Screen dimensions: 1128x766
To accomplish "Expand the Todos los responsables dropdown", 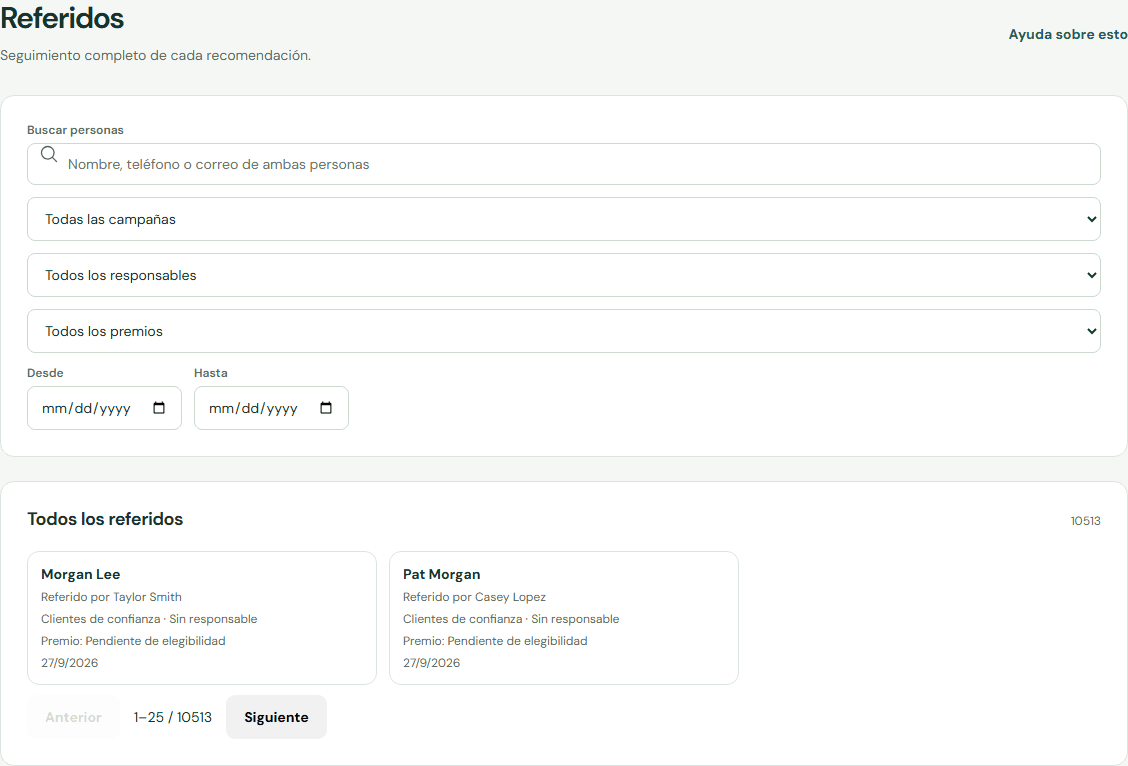I will point(564,275).
